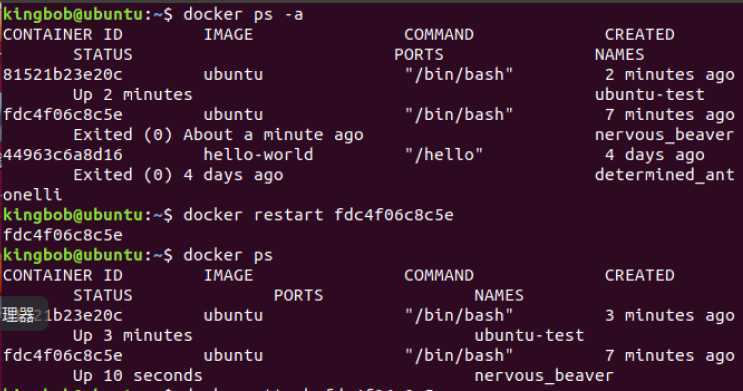Select the 'docker restart fdc4f06c8c5e' command line

(x=228, y=215)
